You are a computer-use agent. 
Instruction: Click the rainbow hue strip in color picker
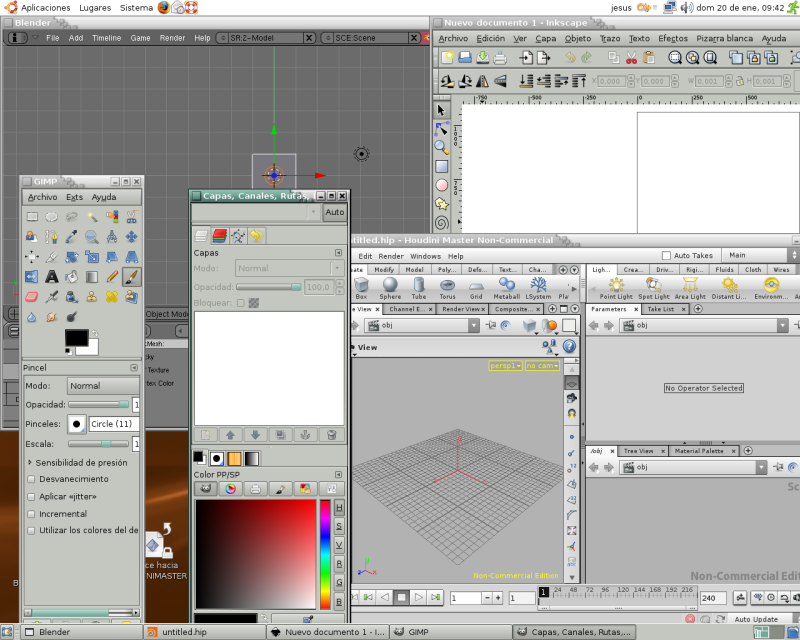(325, 554)
